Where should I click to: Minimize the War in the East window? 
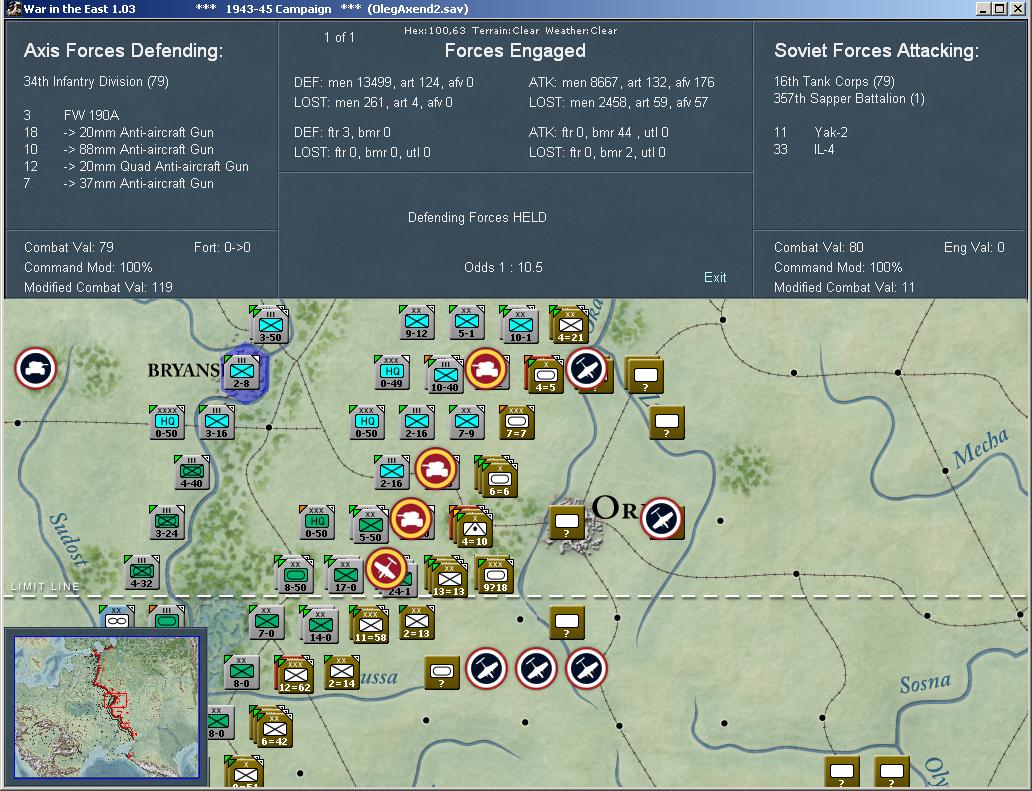pos(984,9)
